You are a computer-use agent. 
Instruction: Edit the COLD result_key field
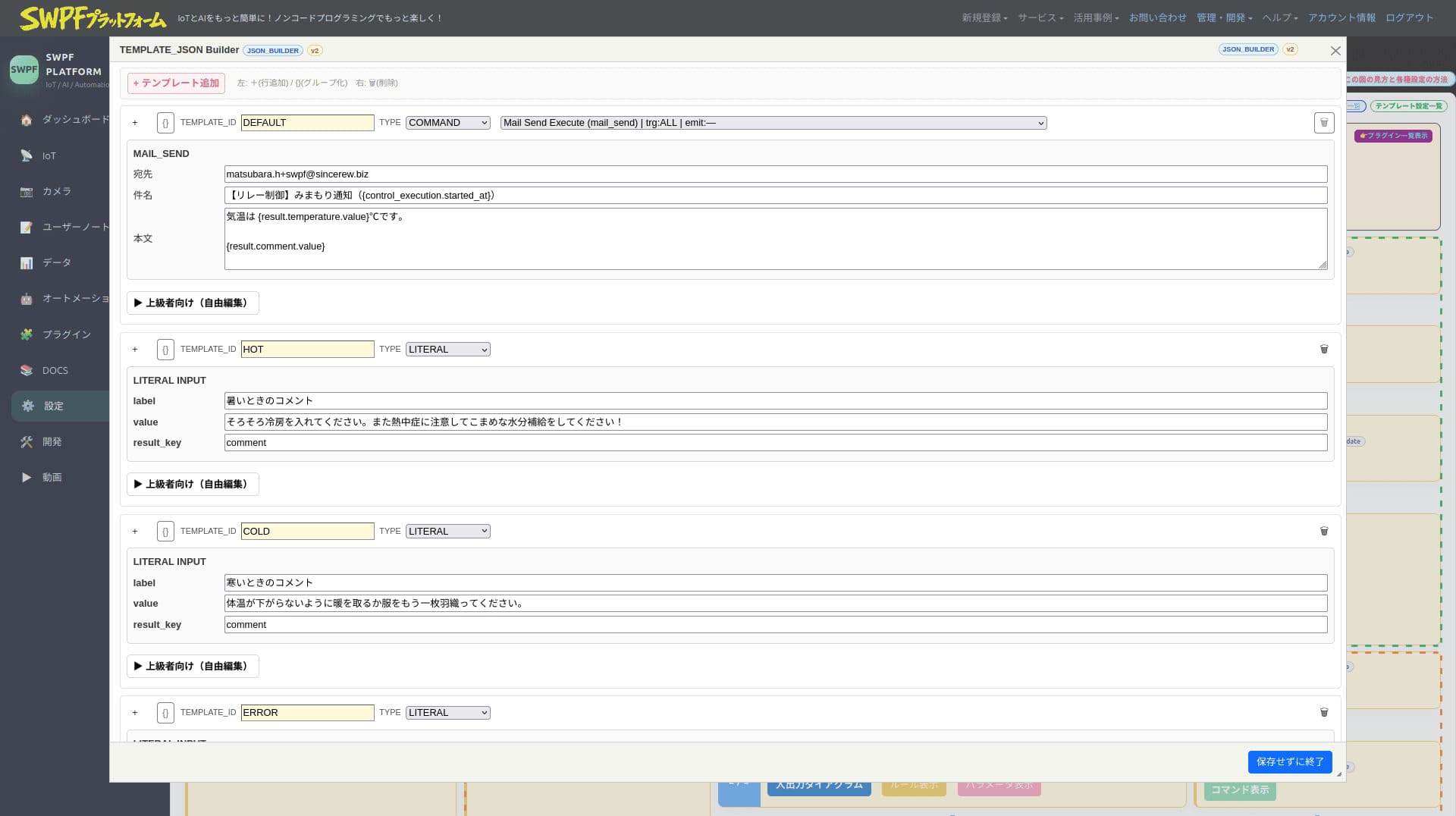click(x=776, y=625)
